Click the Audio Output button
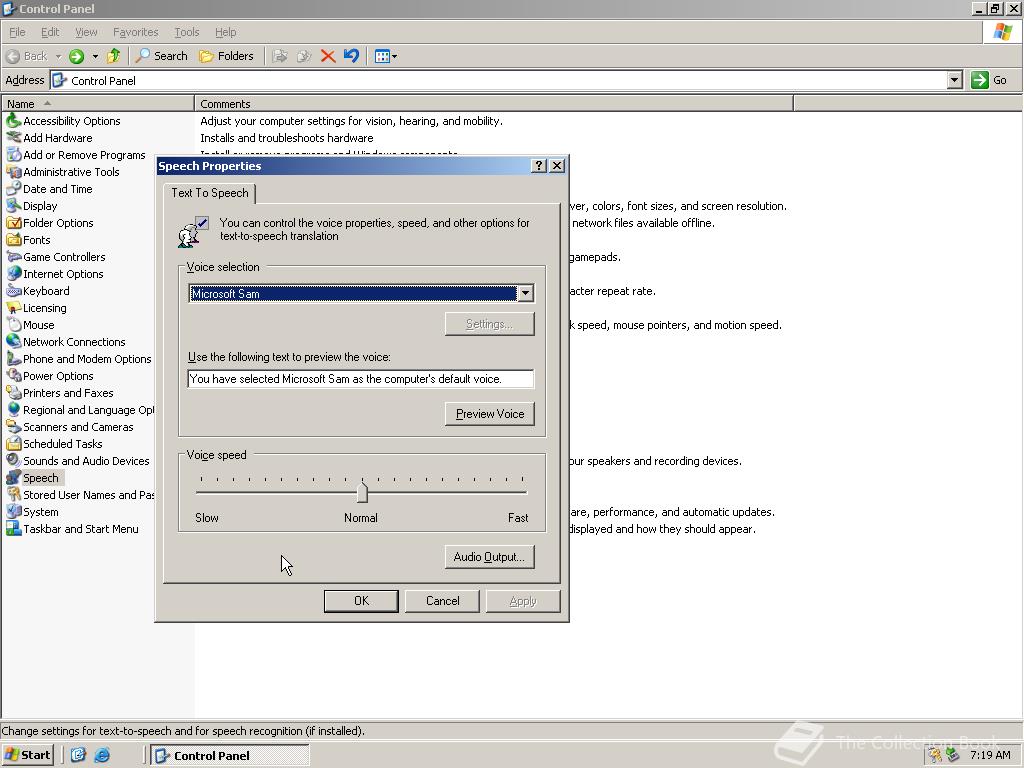 (489, 556)
